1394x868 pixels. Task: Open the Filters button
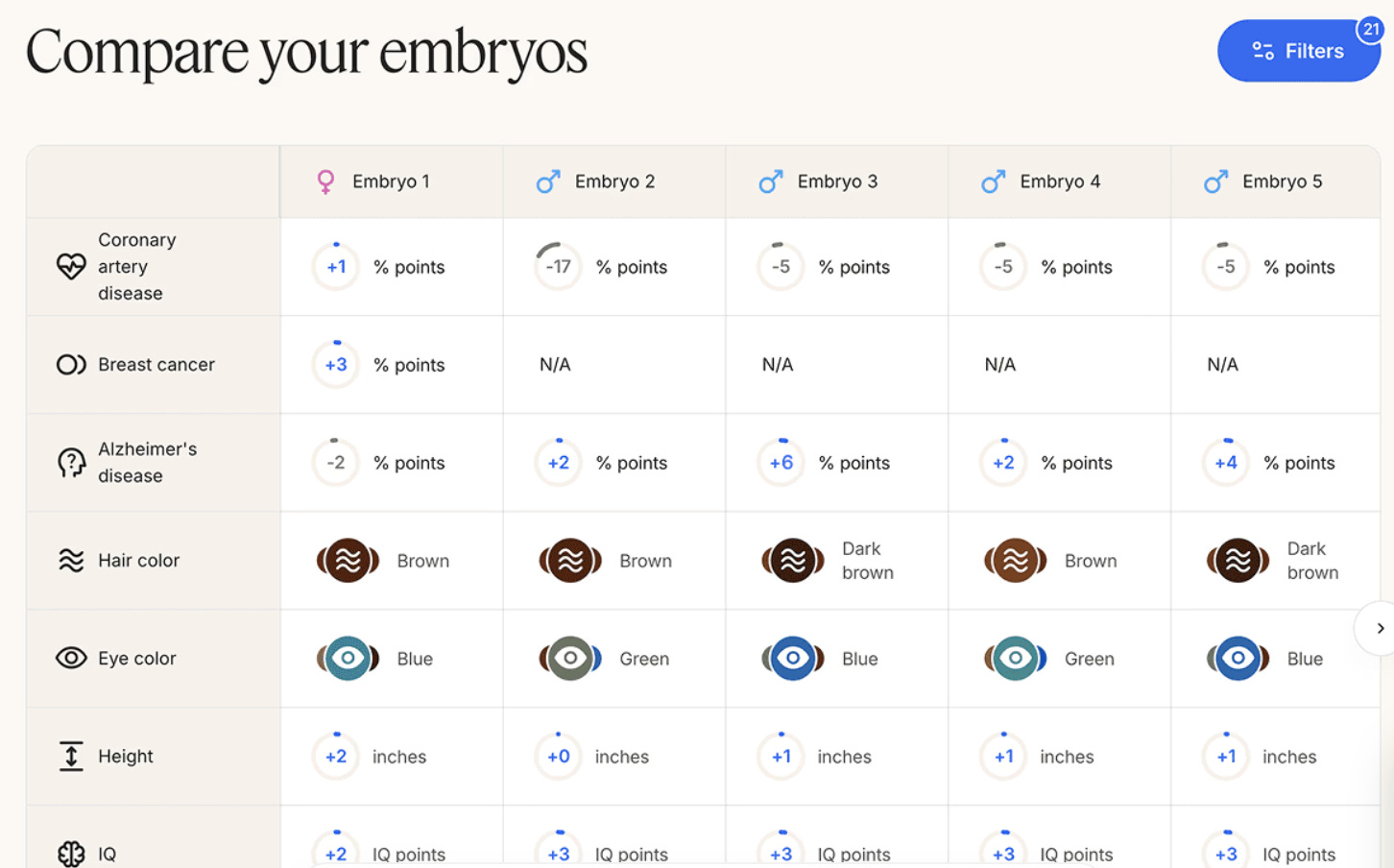[1298, 51]
